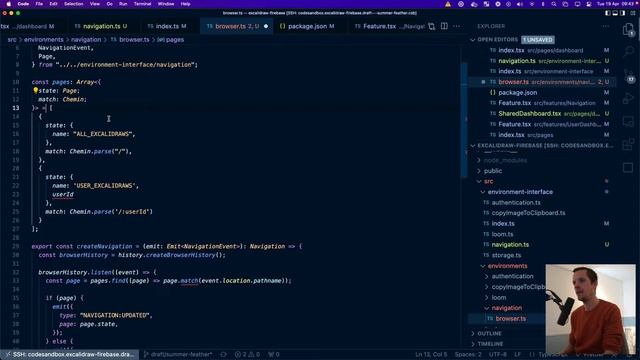Click the Synchronize Changes icon in status bar

pyautogui.click(x=223, y=354)
